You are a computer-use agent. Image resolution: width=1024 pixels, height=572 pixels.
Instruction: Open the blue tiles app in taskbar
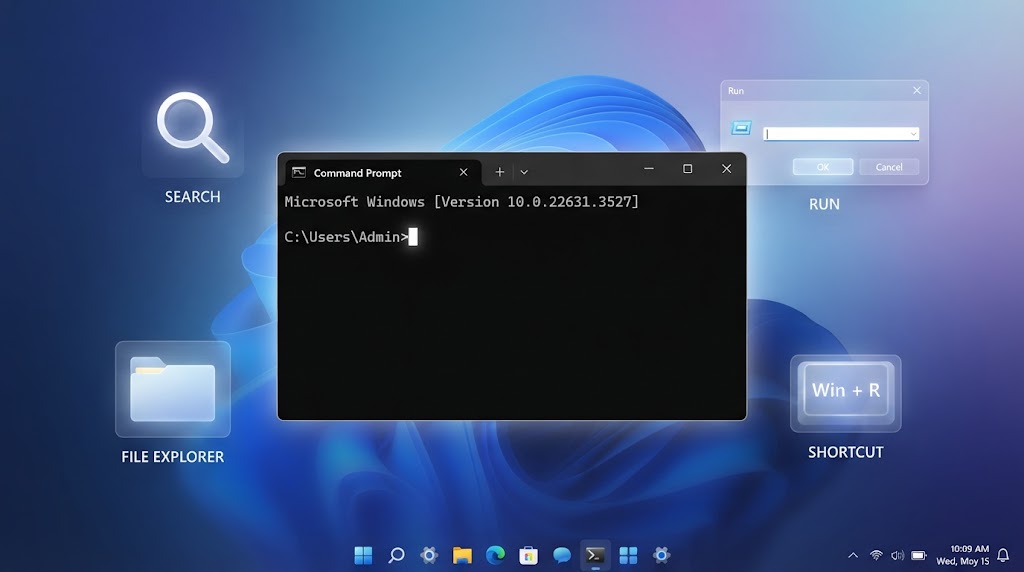tap(628, 555)
